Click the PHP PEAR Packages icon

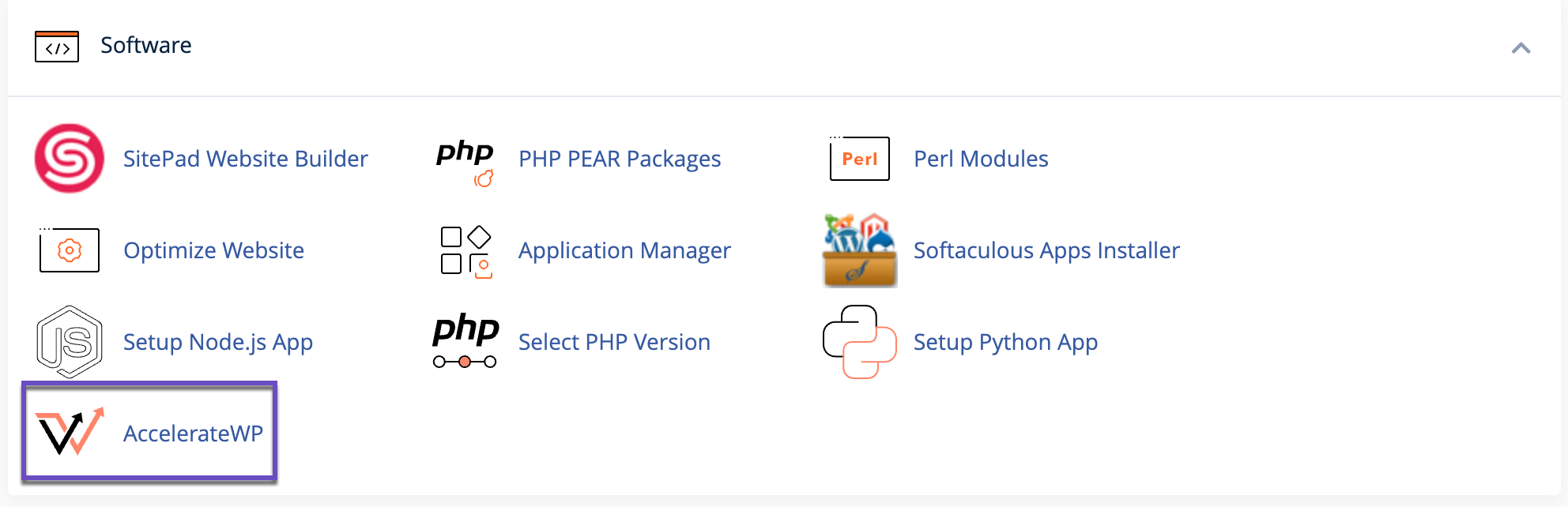pos(465,160)
